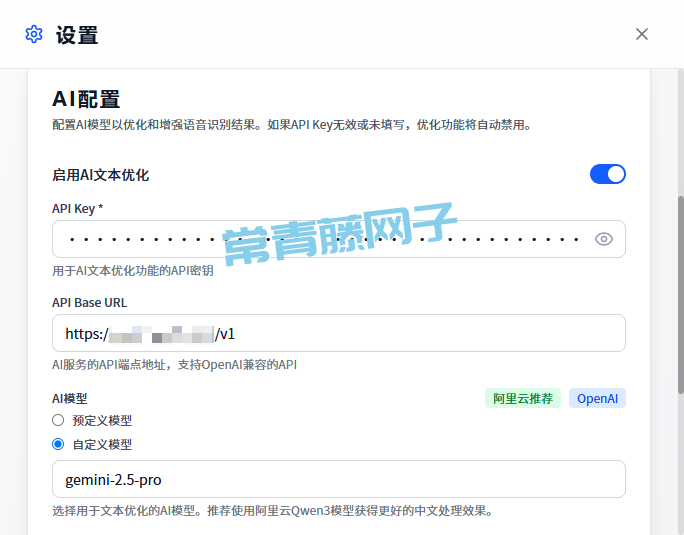Show the API Key with eye icon
Screen dimensions: 684x535
tap(603, 239)
